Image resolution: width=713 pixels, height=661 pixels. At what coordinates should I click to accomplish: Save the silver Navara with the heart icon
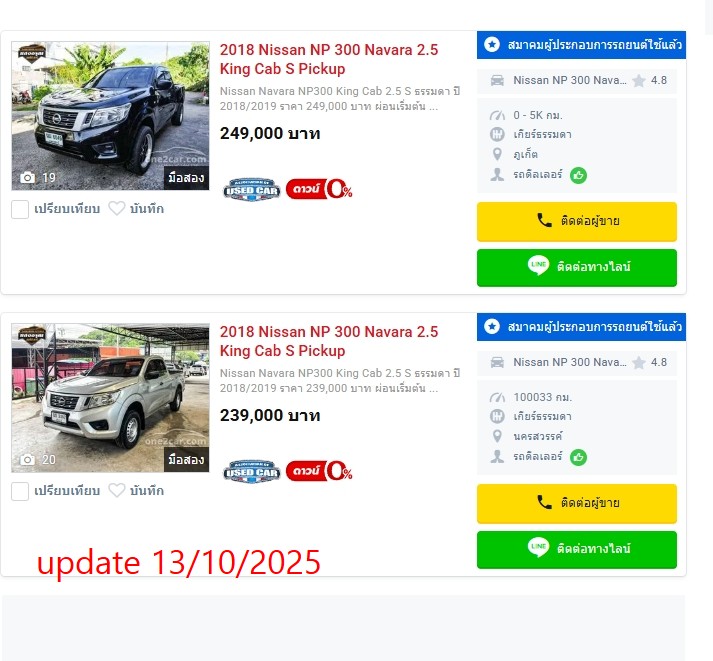click(x=116, y=491)
